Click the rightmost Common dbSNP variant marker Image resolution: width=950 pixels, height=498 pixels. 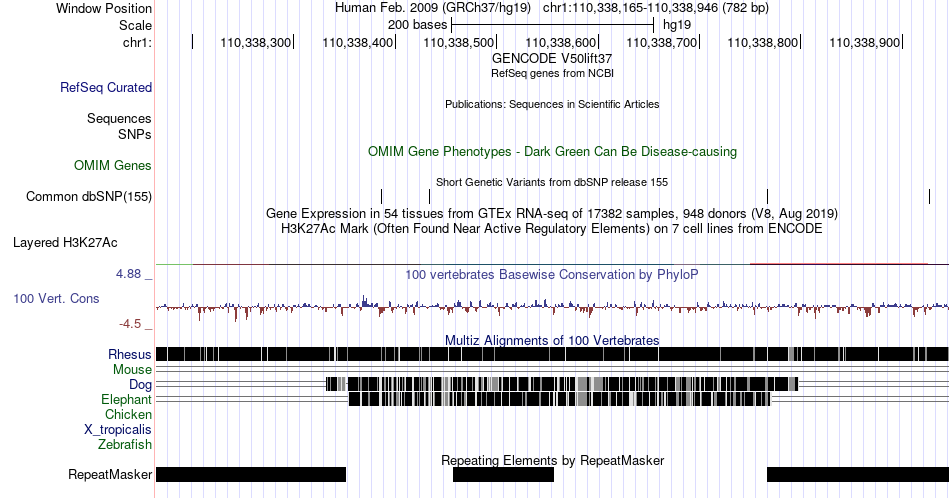929,196
